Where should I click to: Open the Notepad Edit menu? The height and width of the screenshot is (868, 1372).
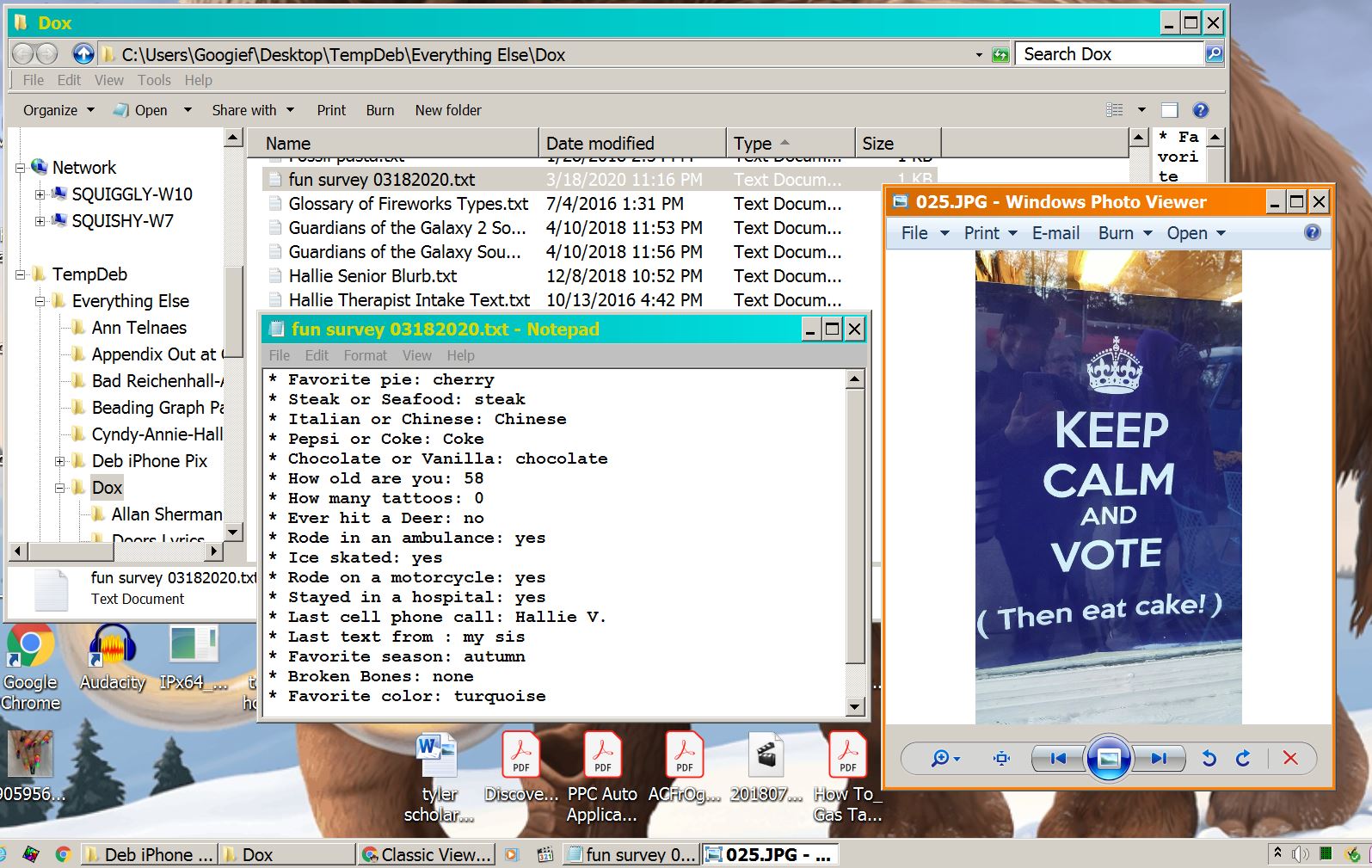point(317,355)
